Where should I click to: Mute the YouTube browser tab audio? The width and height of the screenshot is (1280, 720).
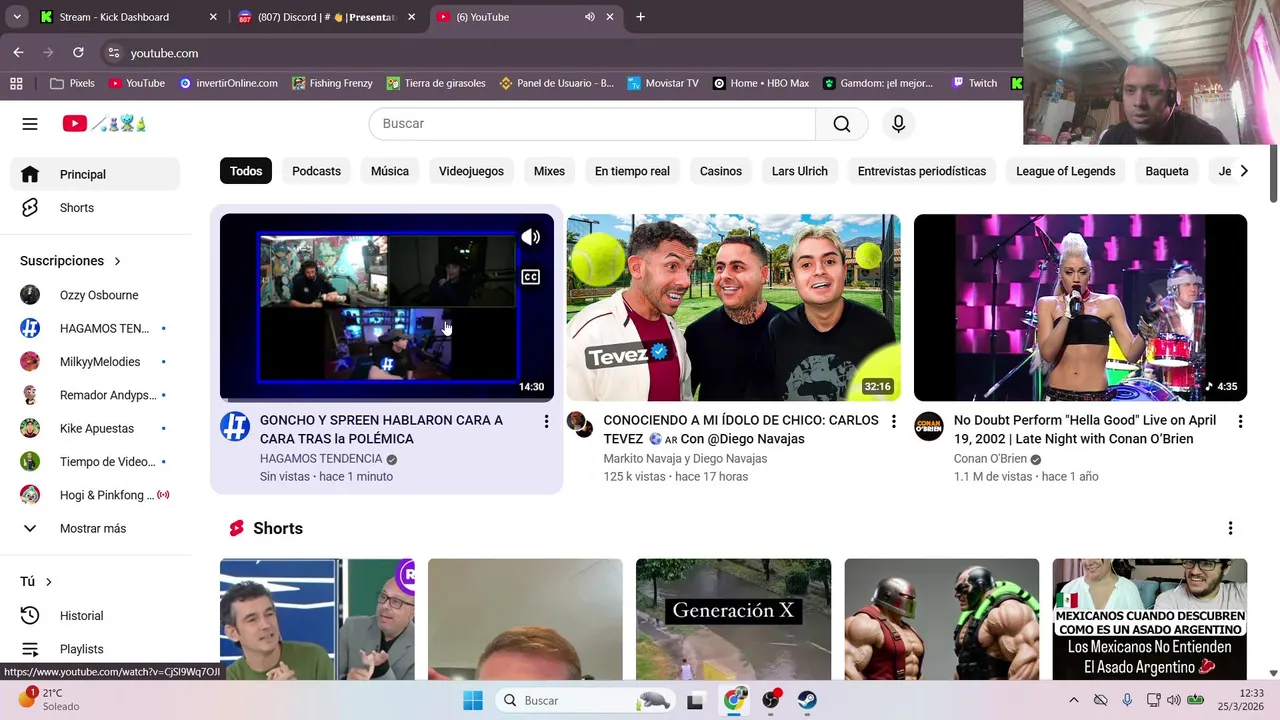click(x=590, y=17)
